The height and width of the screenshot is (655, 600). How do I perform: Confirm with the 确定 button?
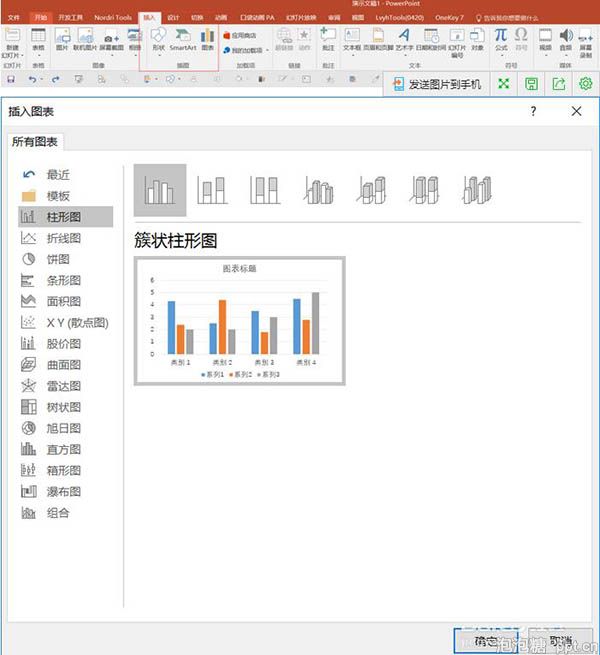click(x=486, y=641)
